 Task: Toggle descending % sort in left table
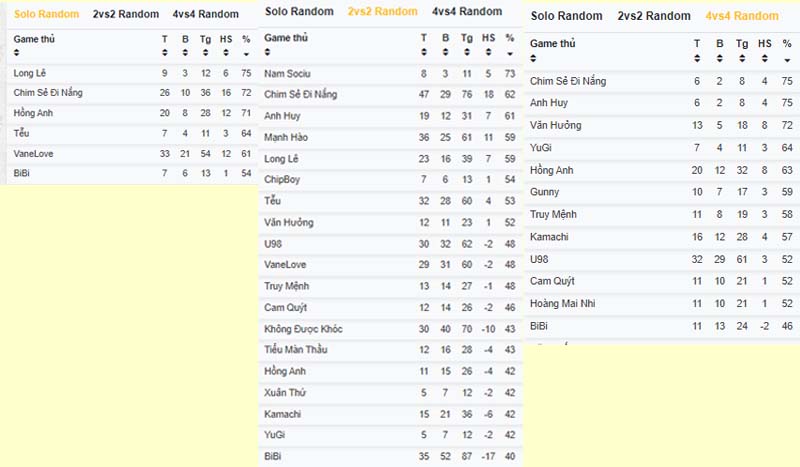click(246, 54)
